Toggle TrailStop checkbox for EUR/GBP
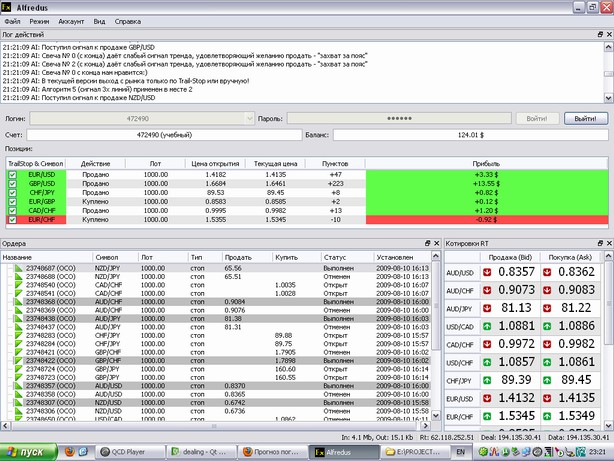Image resolution: width=614 pixels, height=461 pixels. 13,202
